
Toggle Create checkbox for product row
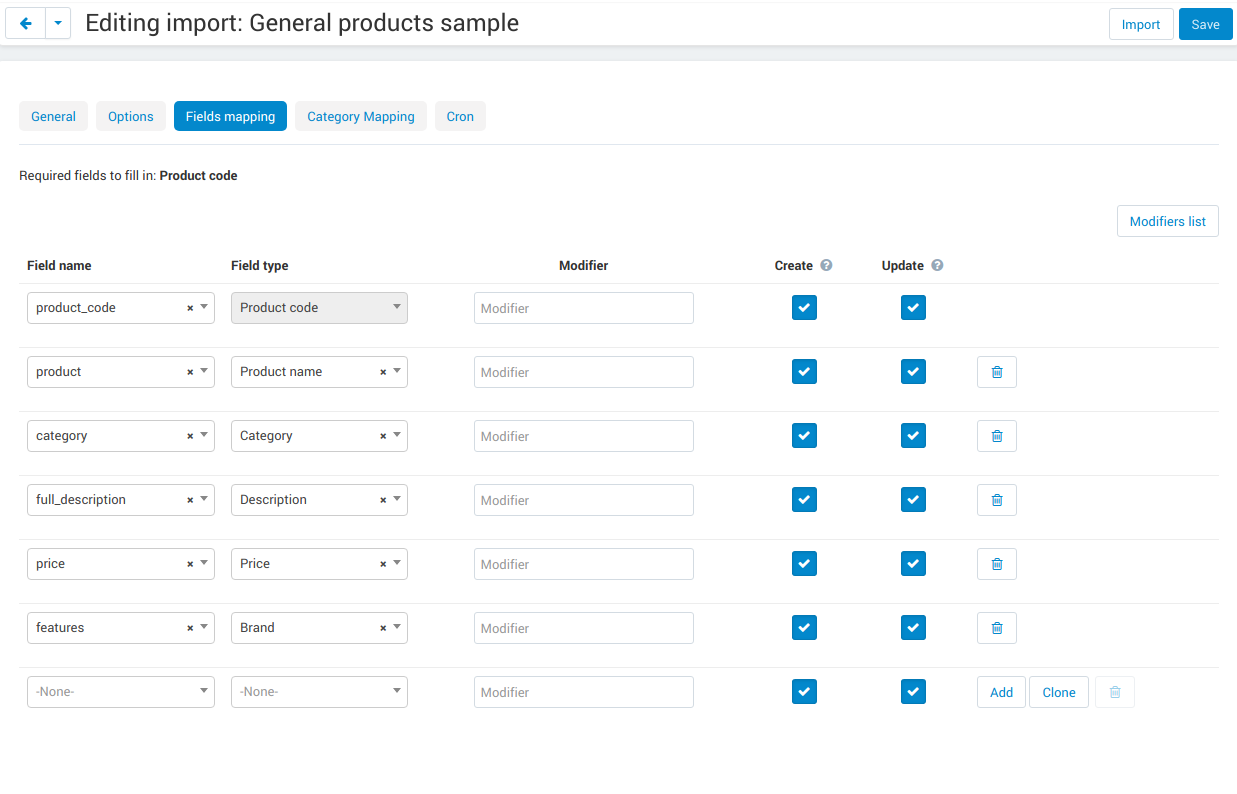(804, 371)
